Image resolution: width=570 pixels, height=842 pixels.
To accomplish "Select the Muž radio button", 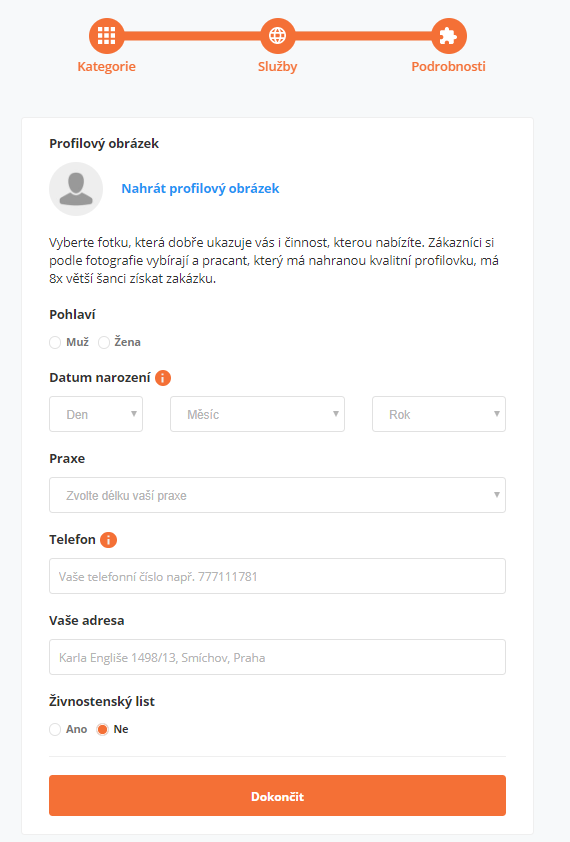I will click(55, 343).
